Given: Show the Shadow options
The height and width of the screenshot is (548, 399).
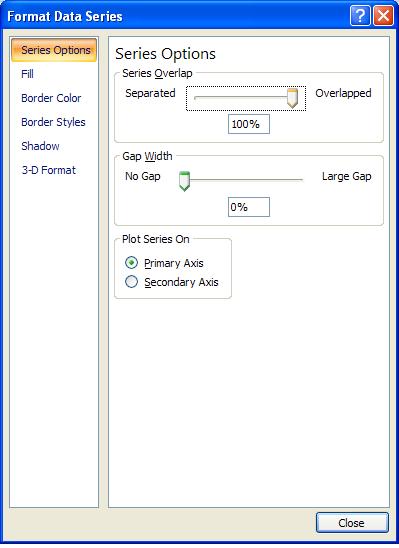Looking at the screenshot, I should point(40,146).
